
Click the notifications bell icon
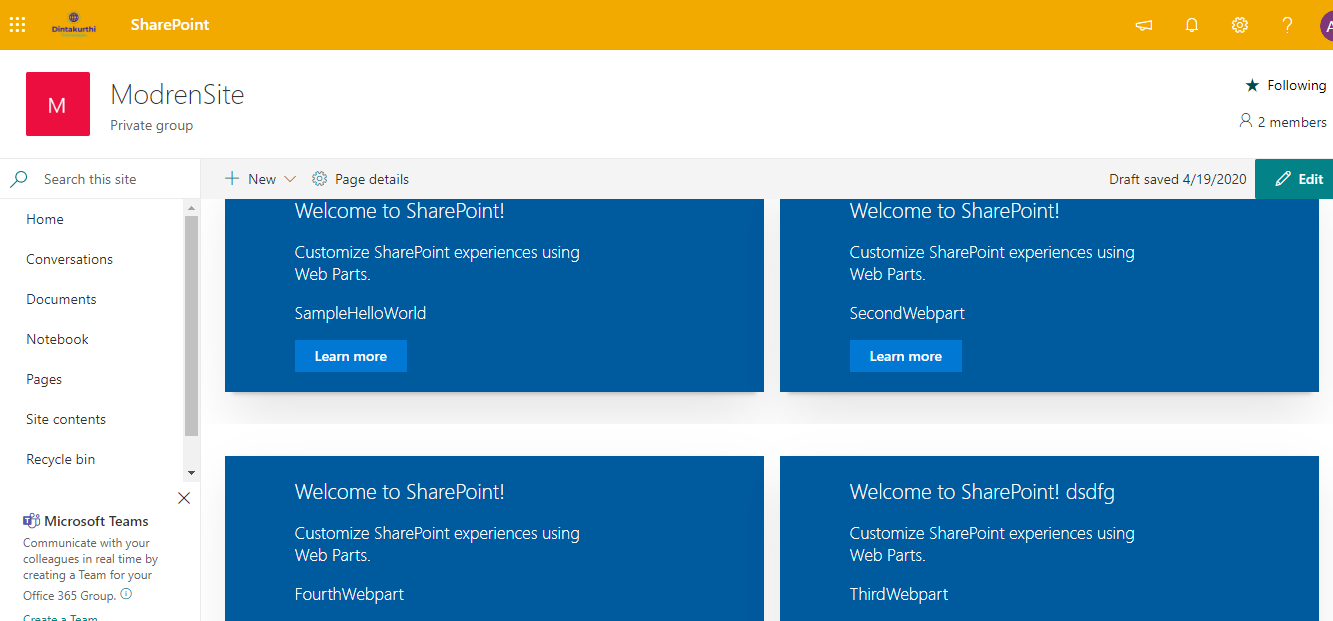tap(1191, 24)
